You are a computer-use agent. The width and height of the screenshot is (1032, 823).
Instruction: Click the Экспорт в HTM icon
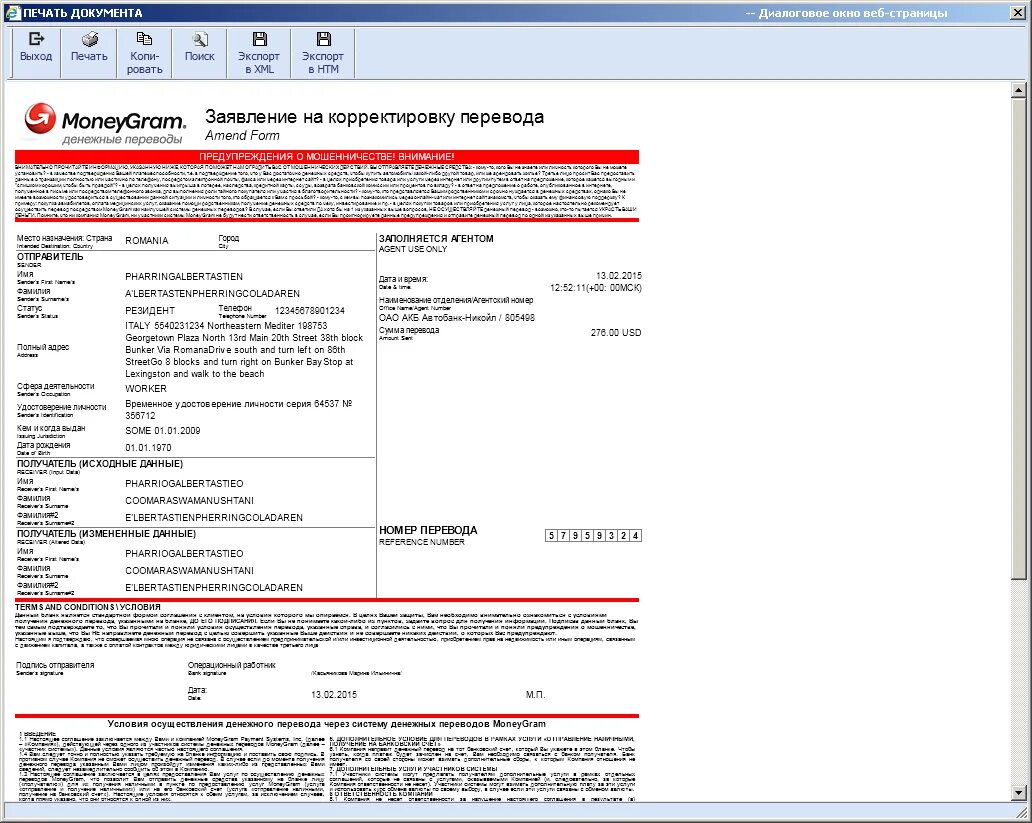pyautogui.click(x=323, y=40)
